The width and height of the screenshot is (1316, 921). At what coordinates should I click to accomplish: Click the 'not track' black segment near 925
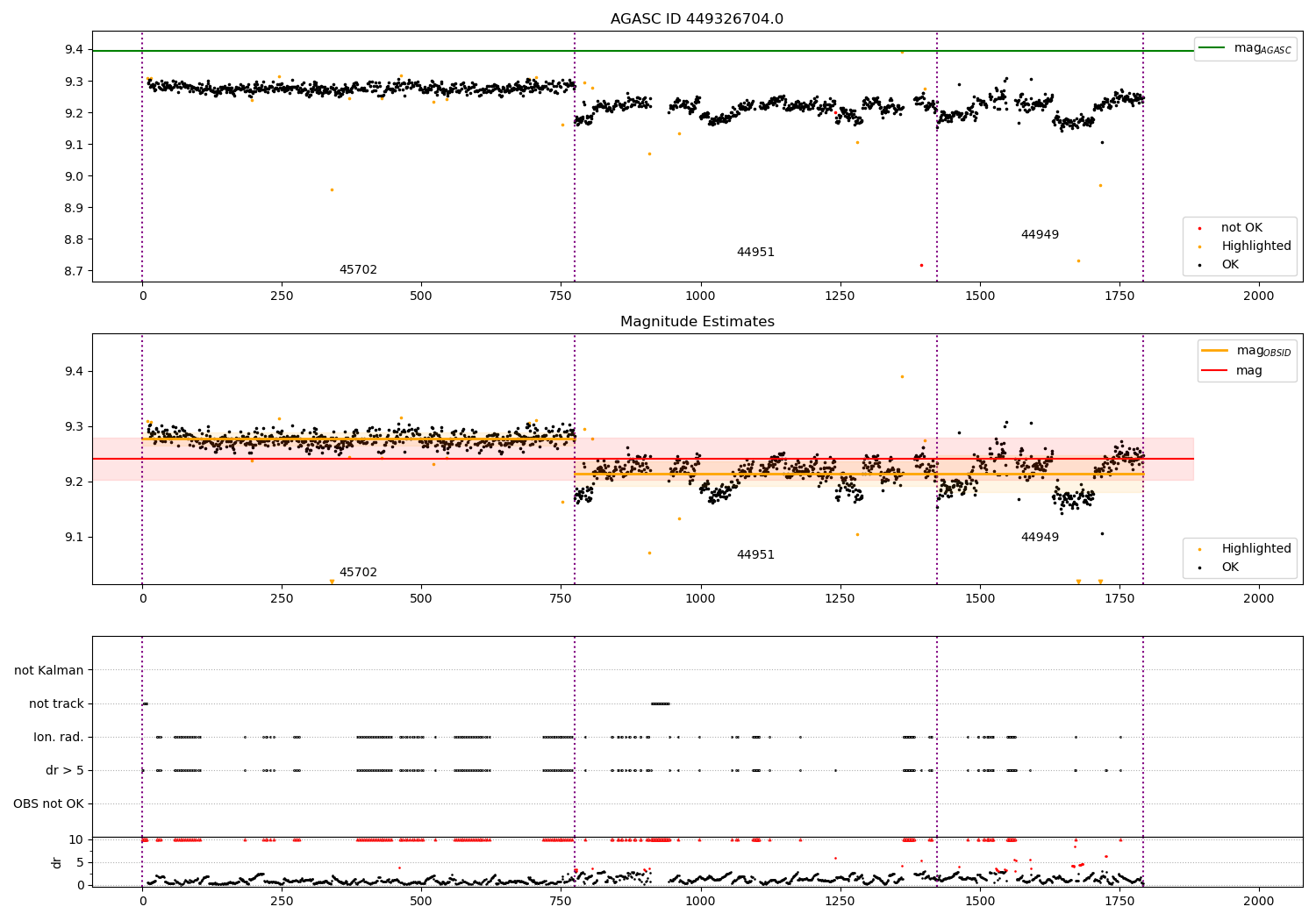pyautogui.click(x=661, y=703)
